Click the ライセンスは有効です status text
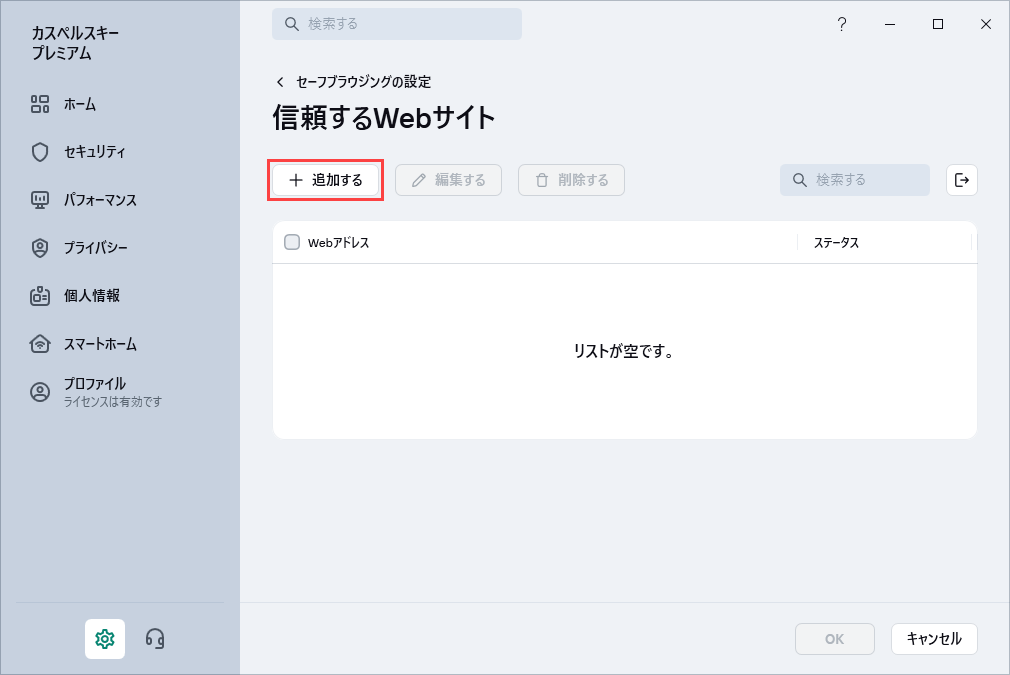 [113, 402]
